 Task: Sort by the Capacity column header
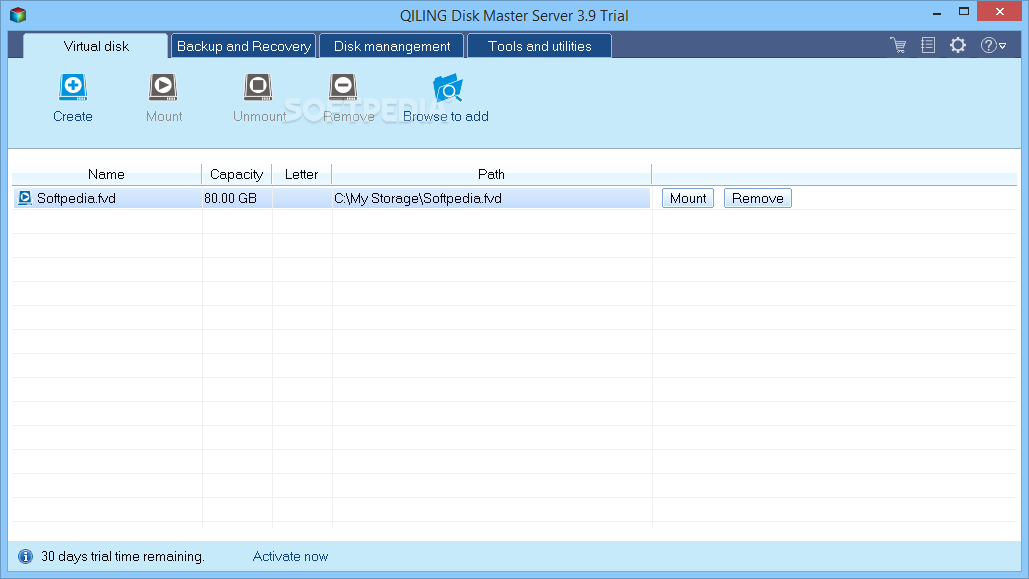click(236, 175)
